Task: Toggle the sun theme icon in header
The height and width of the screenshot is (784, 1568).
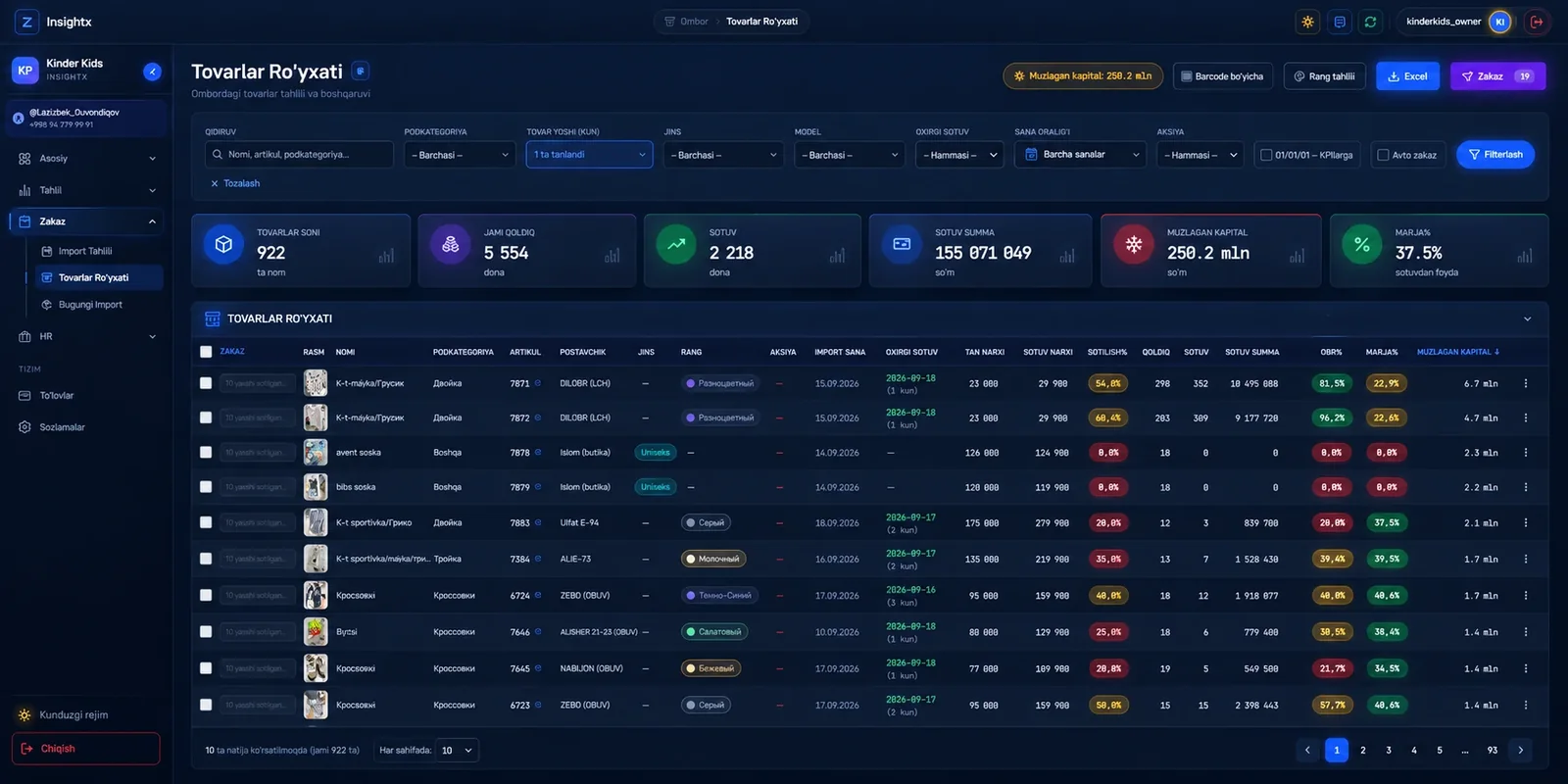Action: pos(1307,22)
